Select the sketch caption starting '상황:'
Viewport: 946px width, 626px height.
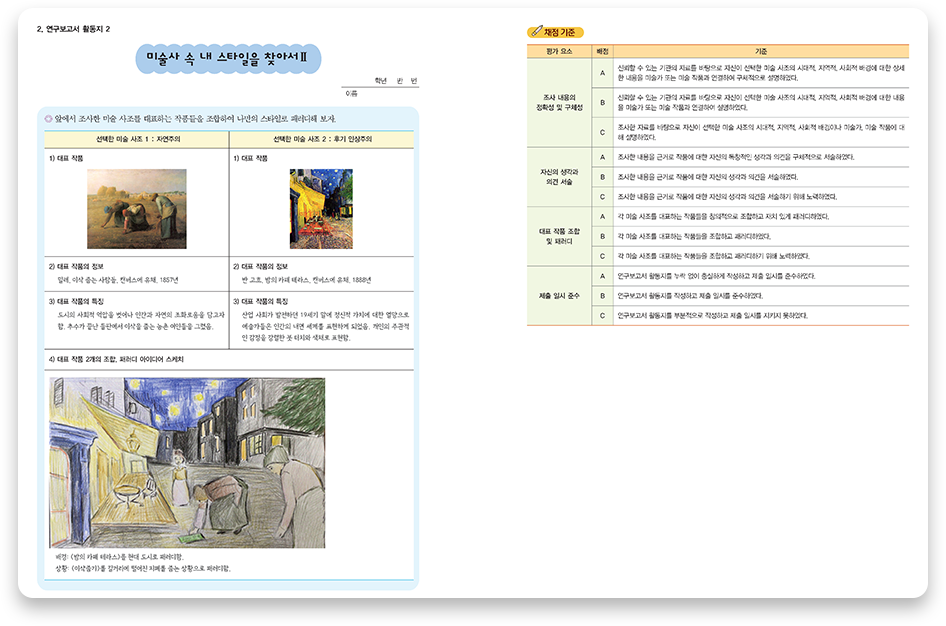(x=143, y=569)
